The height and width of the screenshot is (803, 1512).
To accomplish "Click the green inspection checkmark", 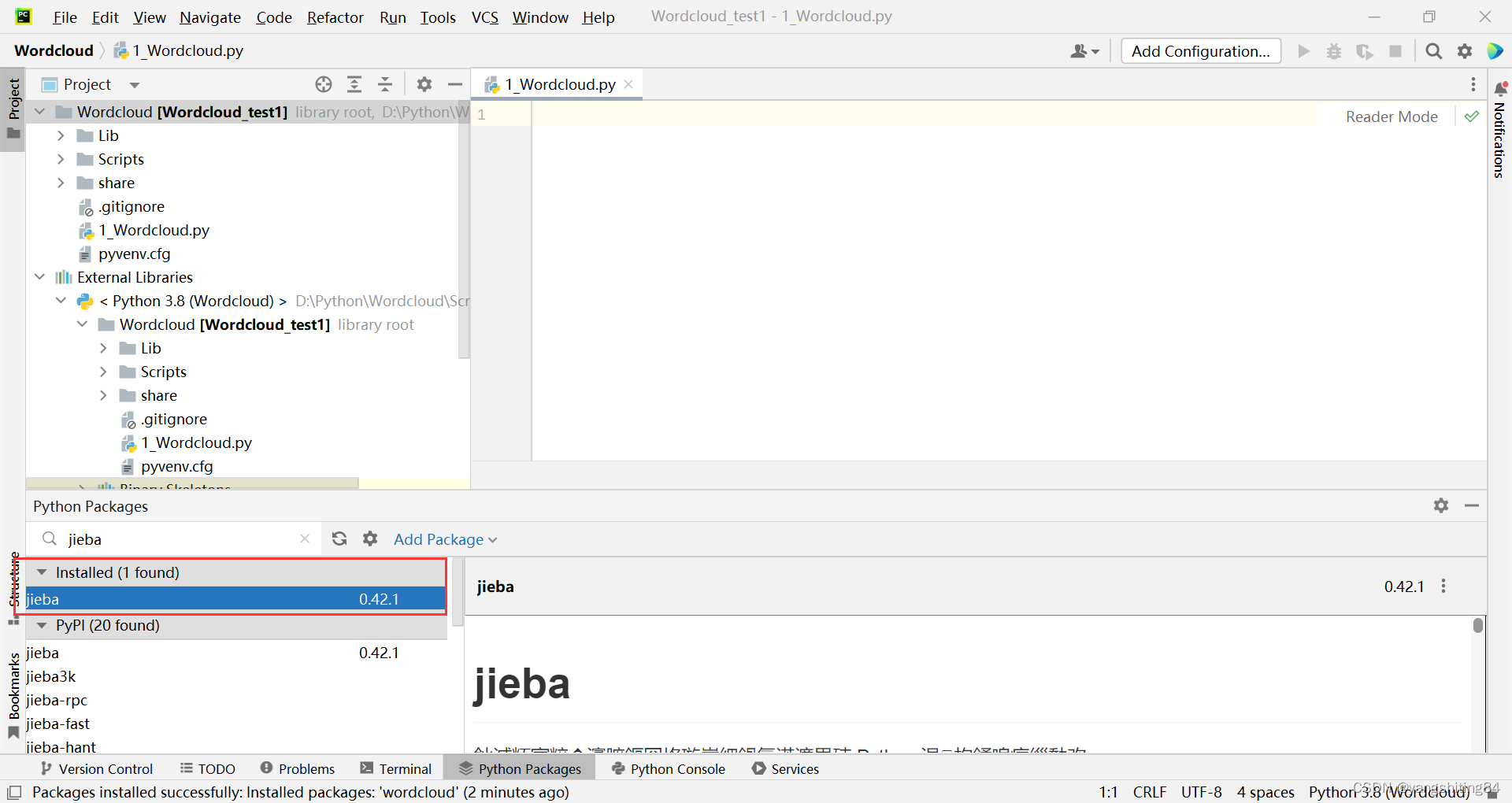I will point(1471,117).
